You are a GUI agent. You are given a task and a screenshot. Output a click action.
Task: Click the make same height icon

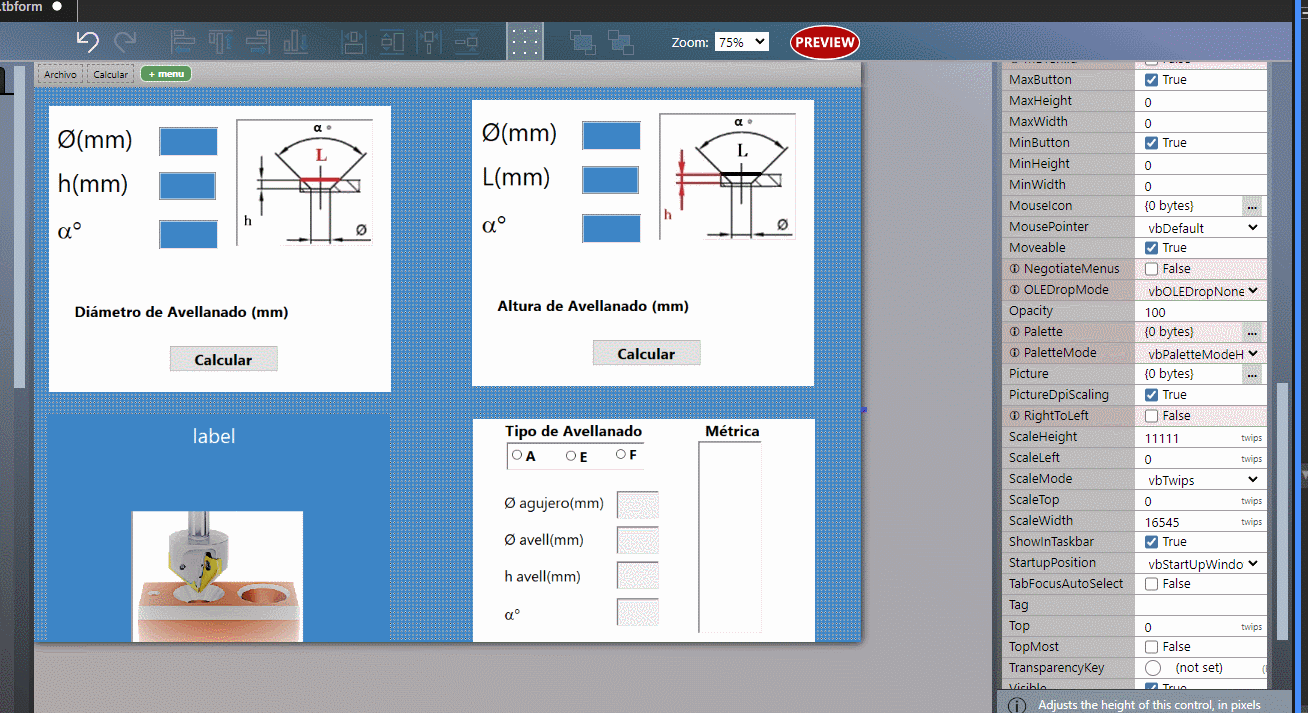[x=392, y=42]
